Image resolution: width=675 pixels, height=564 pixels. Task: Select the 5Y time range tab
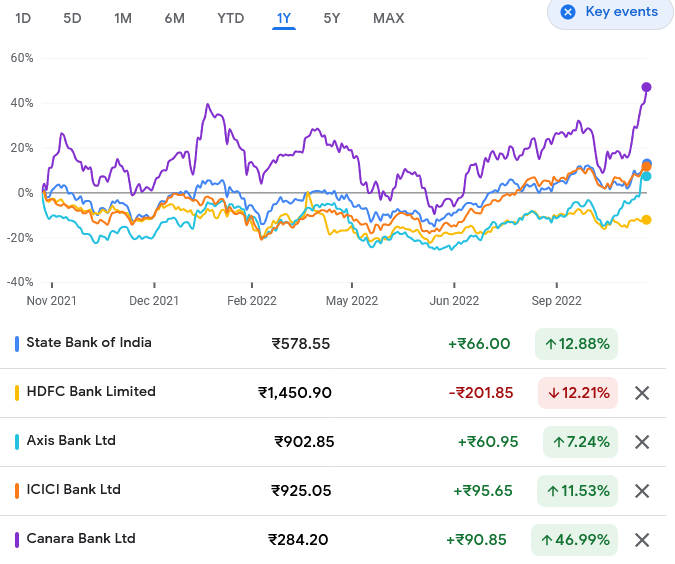(x=332, y=18)
